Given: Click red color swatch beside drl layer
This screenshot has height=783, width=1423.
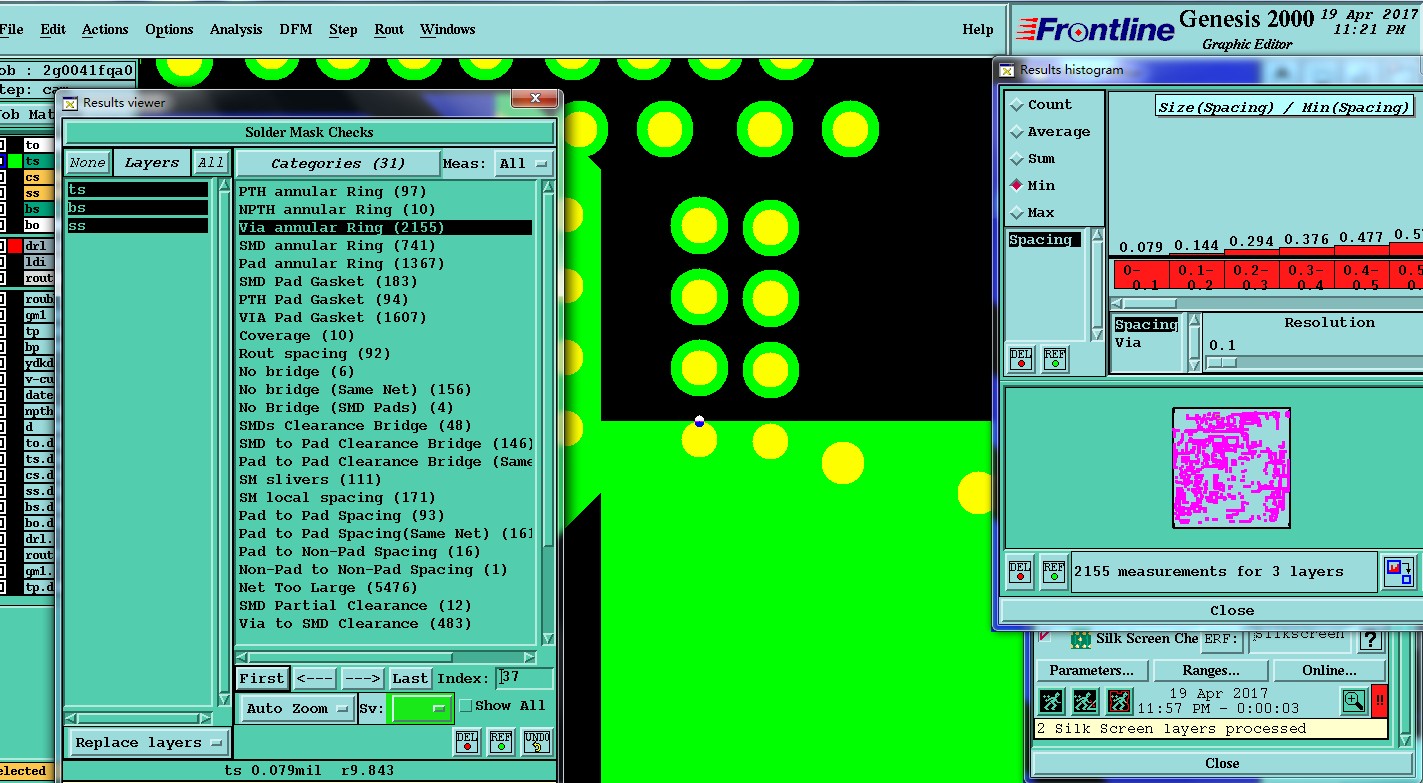Looking at the screenshot, I should tap(15, 246).
